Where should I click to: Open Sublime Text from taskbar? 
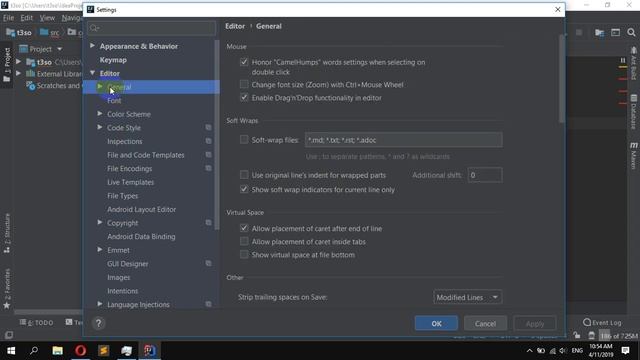tap(103, 351)
